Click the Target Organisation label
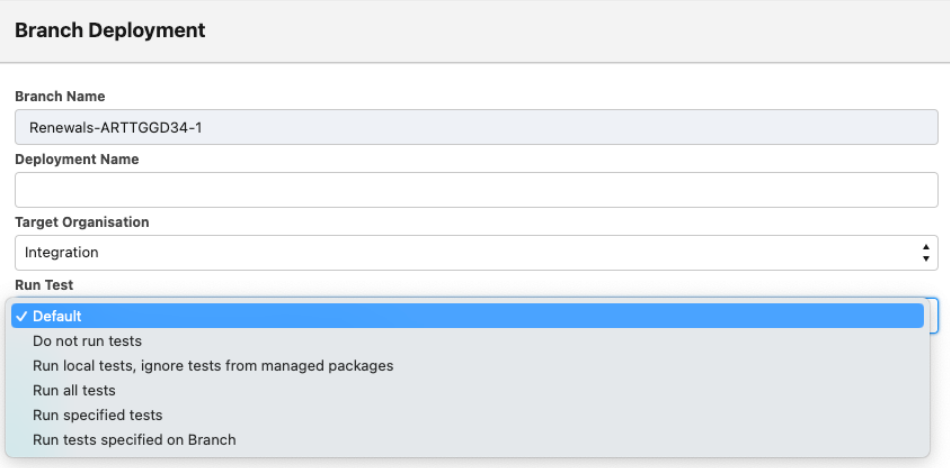 coord(82,222)
